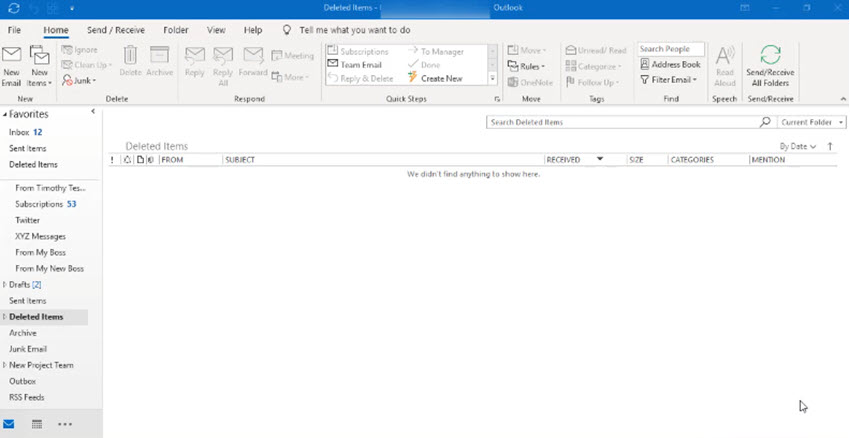Respond with a Meeting
This screenshot has height=438, width=850.
point(293,55)
